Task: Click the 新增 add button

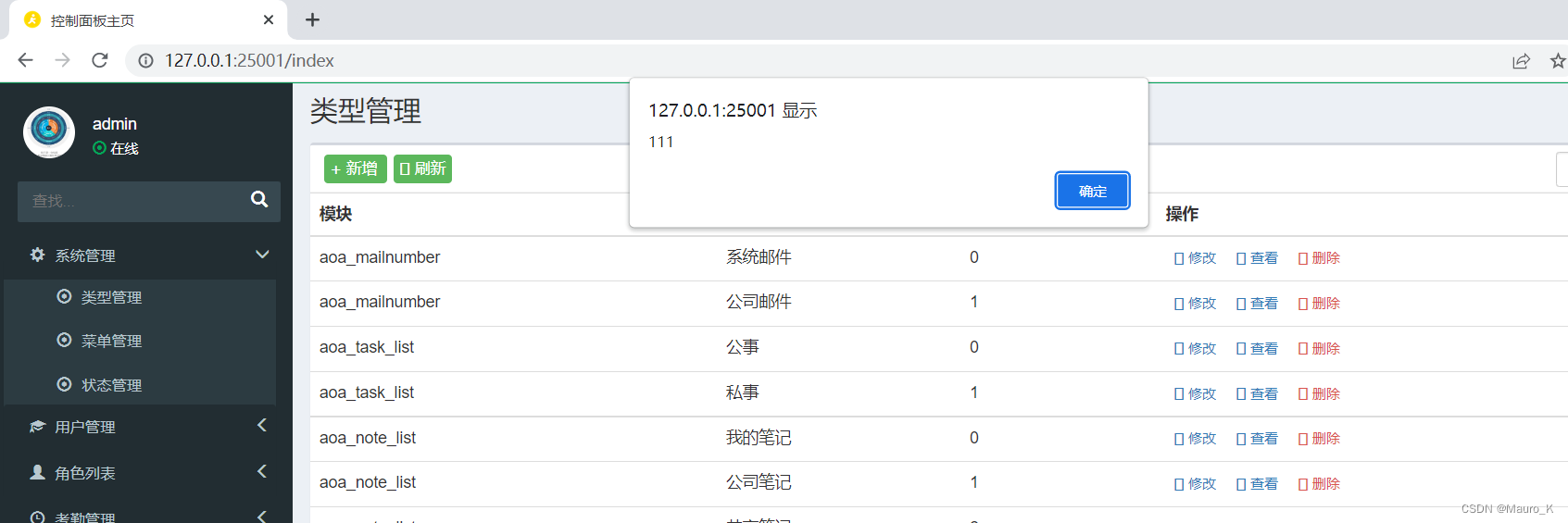Action: click(x=355, y=168)
